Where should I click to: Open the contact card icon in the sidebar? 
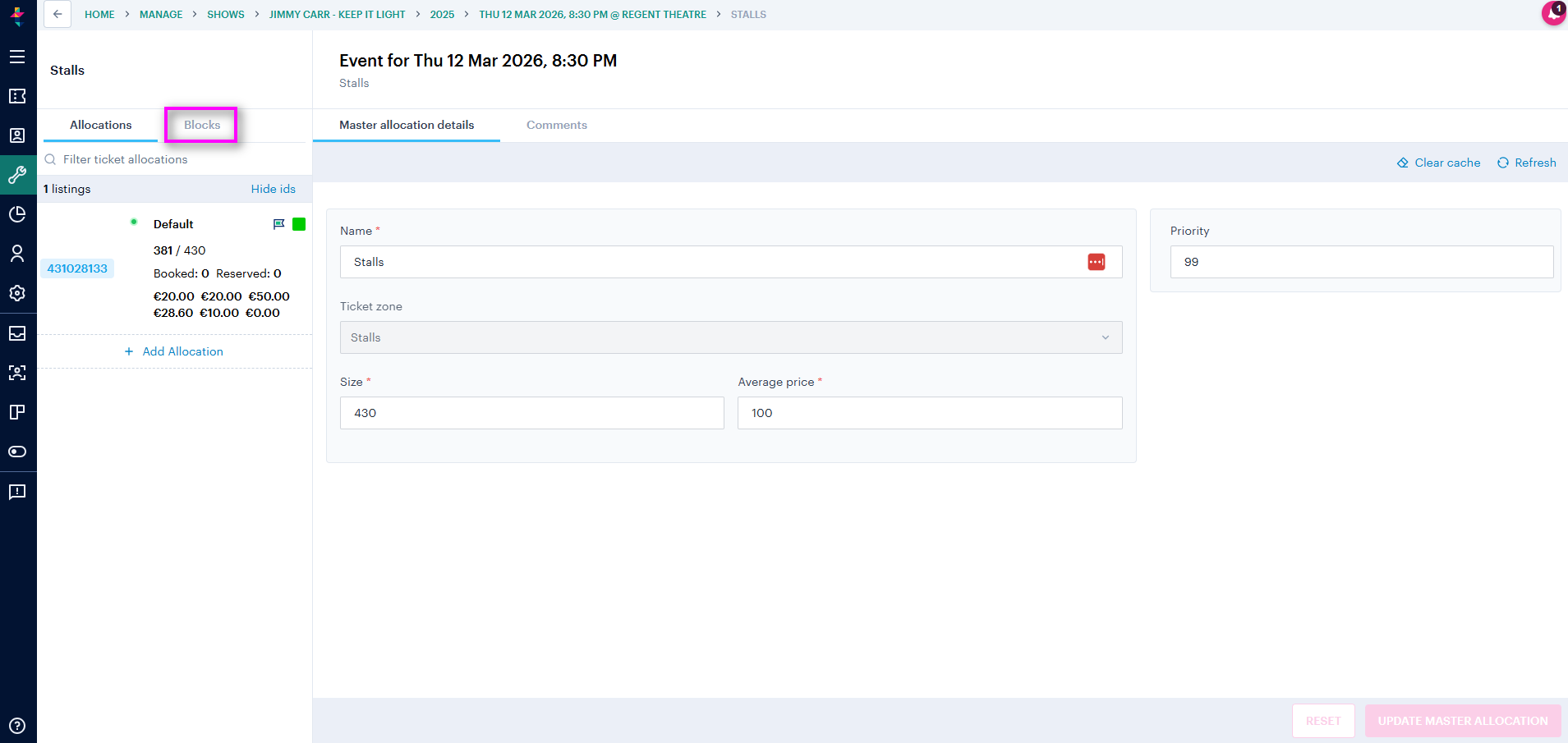tap(17, 135)
